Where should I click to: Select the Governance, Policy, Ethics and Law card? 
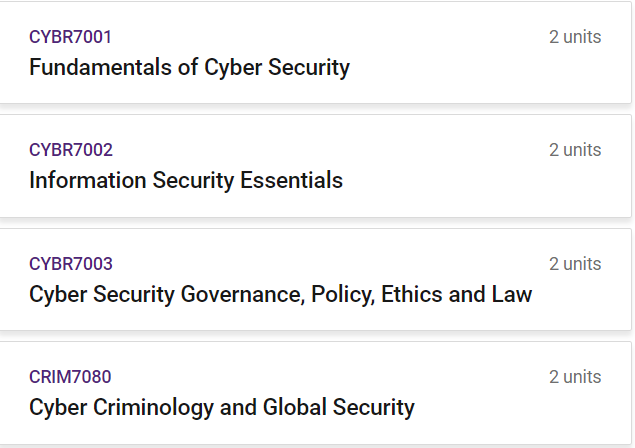pos(315,279)
